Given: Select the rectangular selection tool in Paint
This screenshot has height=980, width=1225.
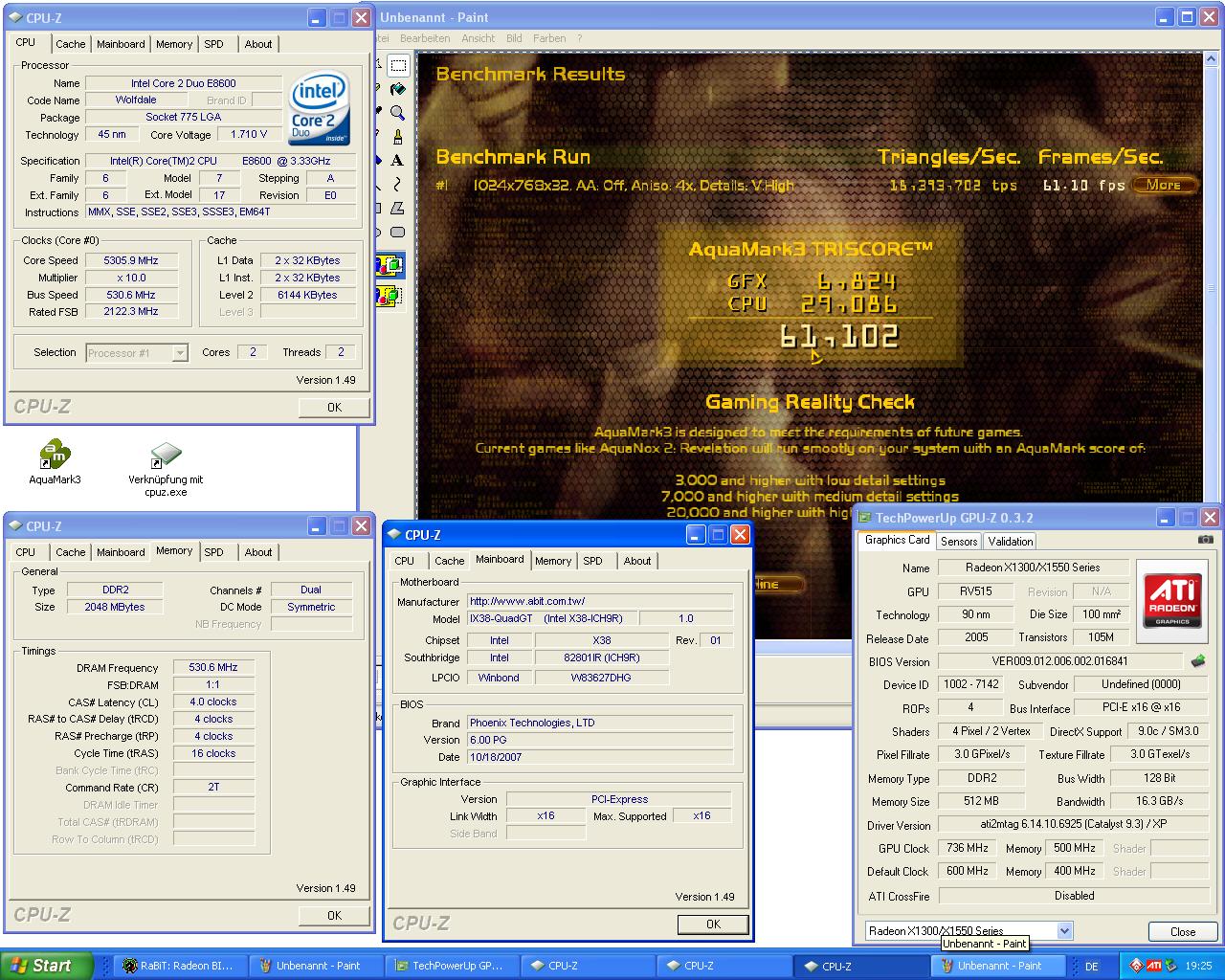Looking at the screenshot, I should [398, 65].
